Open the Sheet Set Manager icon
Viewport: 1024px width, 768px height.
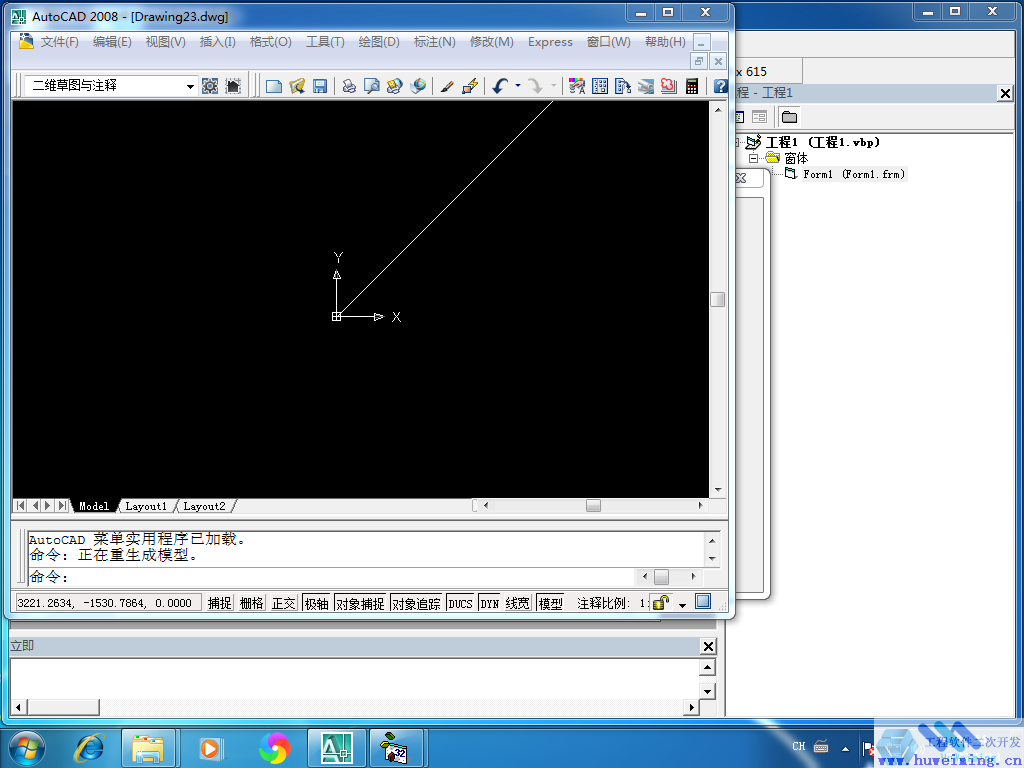[646, 86]
